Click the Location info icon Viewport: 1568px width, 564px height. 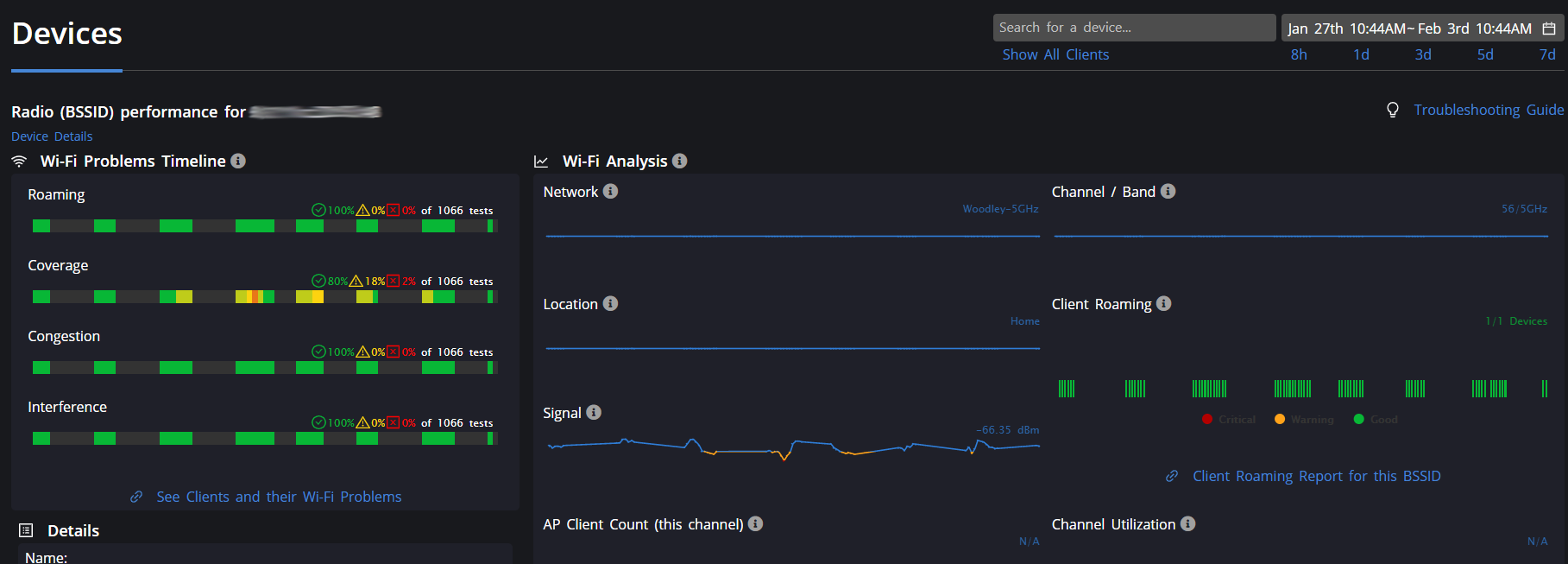[x=610, y=304]
